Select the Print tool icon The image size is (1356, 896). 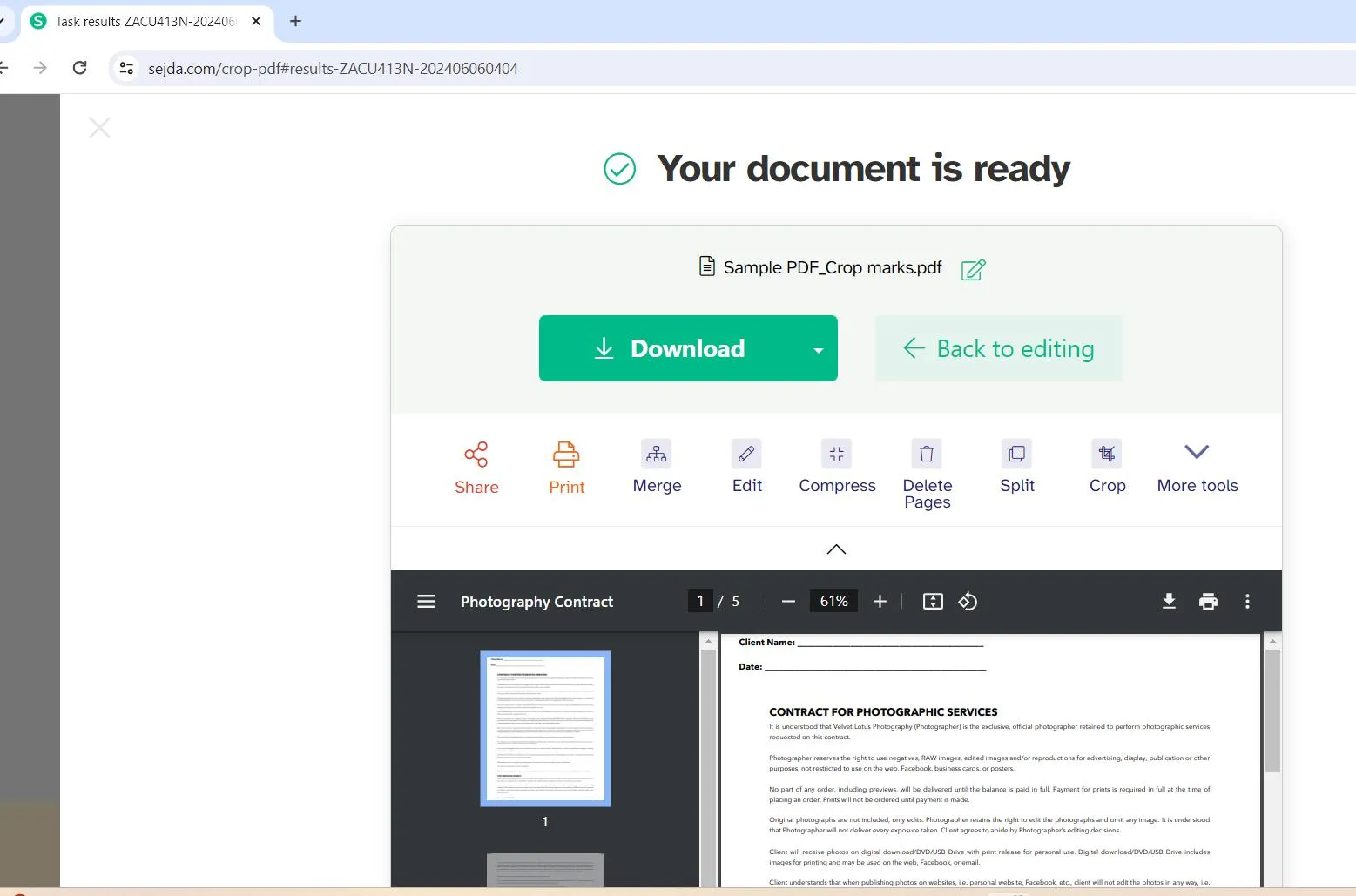(566, 454)
